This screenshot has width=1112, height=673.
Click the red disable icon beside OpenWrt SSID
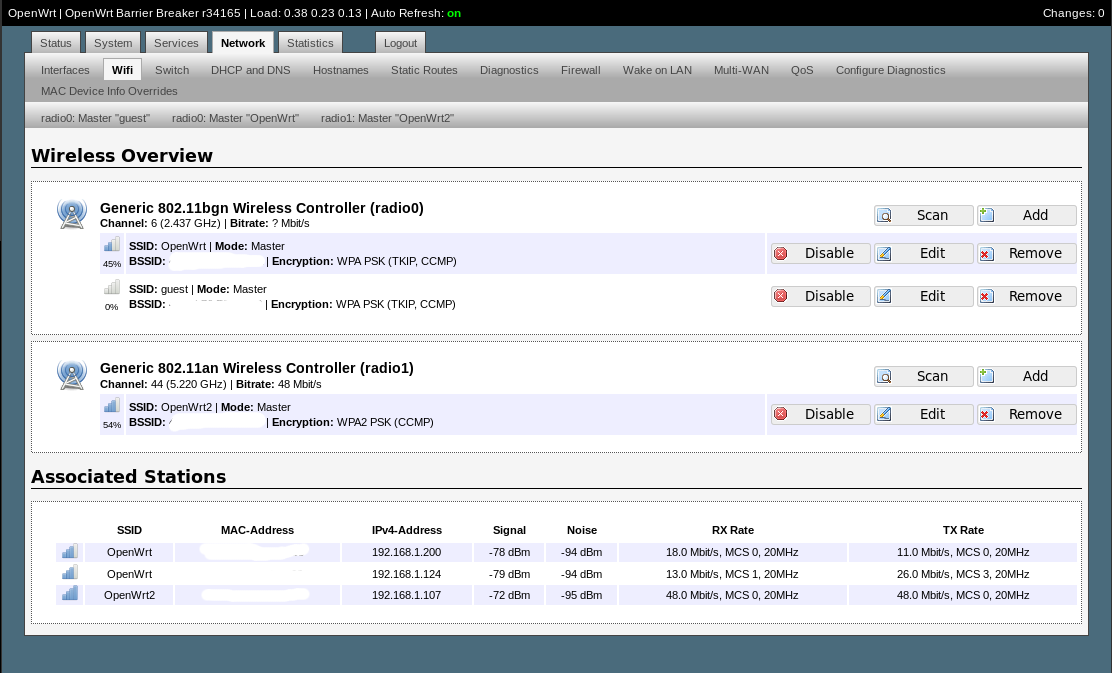[x=780, y=254]
